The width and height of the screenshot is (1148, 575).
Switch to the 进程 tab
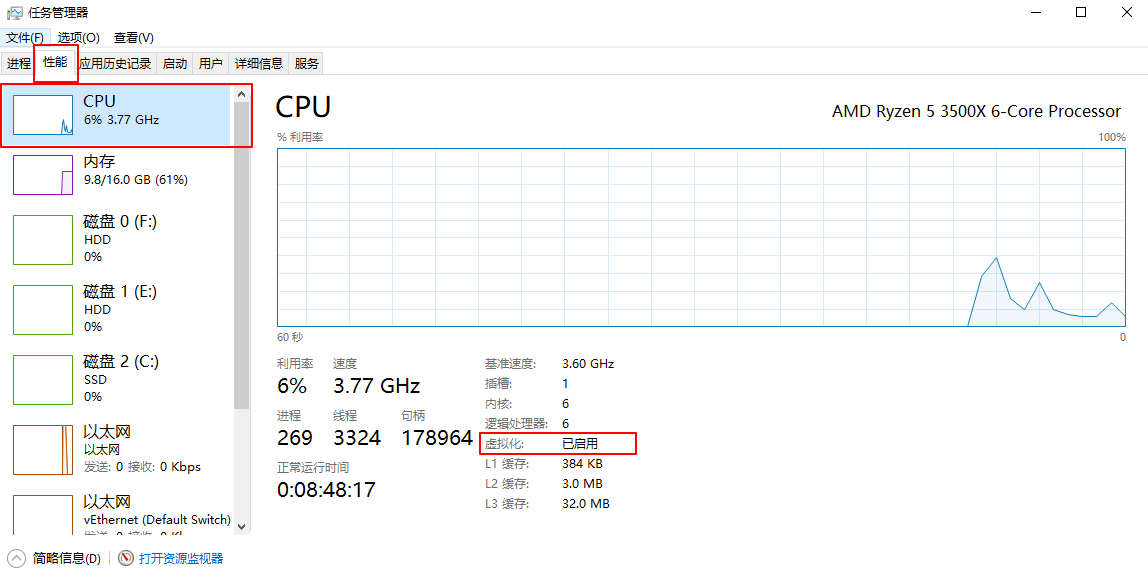coord(19,63)
